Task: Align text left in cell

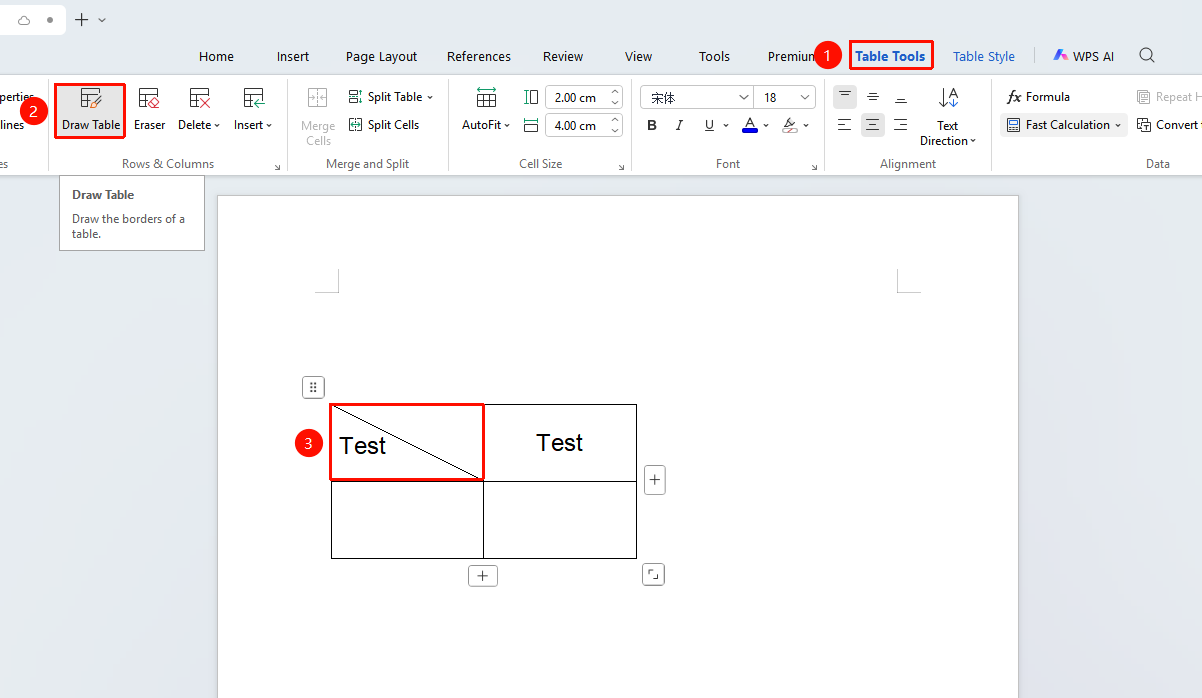Action: (x=845, y=125)
